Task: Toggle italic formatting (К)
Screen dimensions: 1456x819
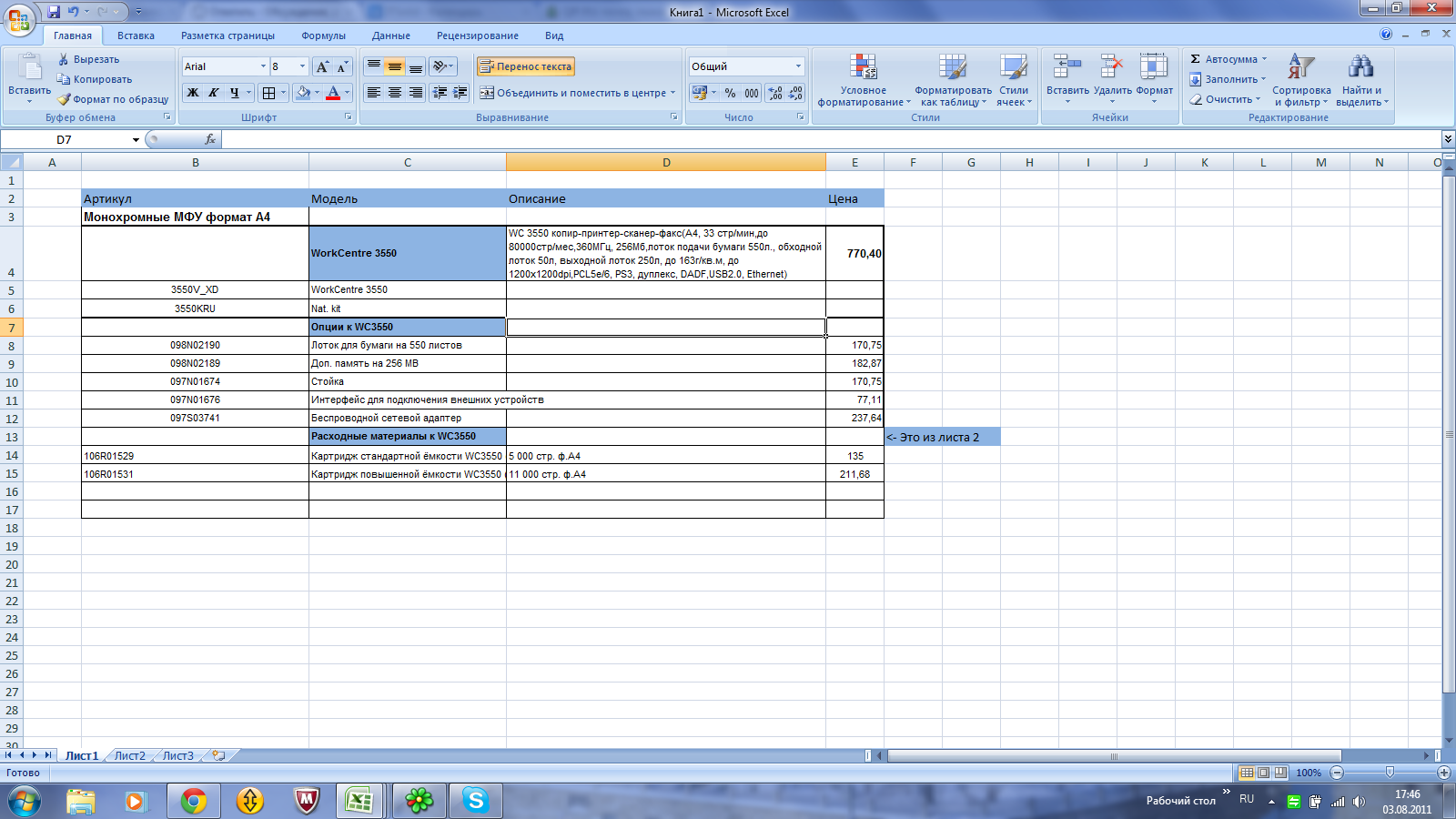Action: click(x=213, y=93)
